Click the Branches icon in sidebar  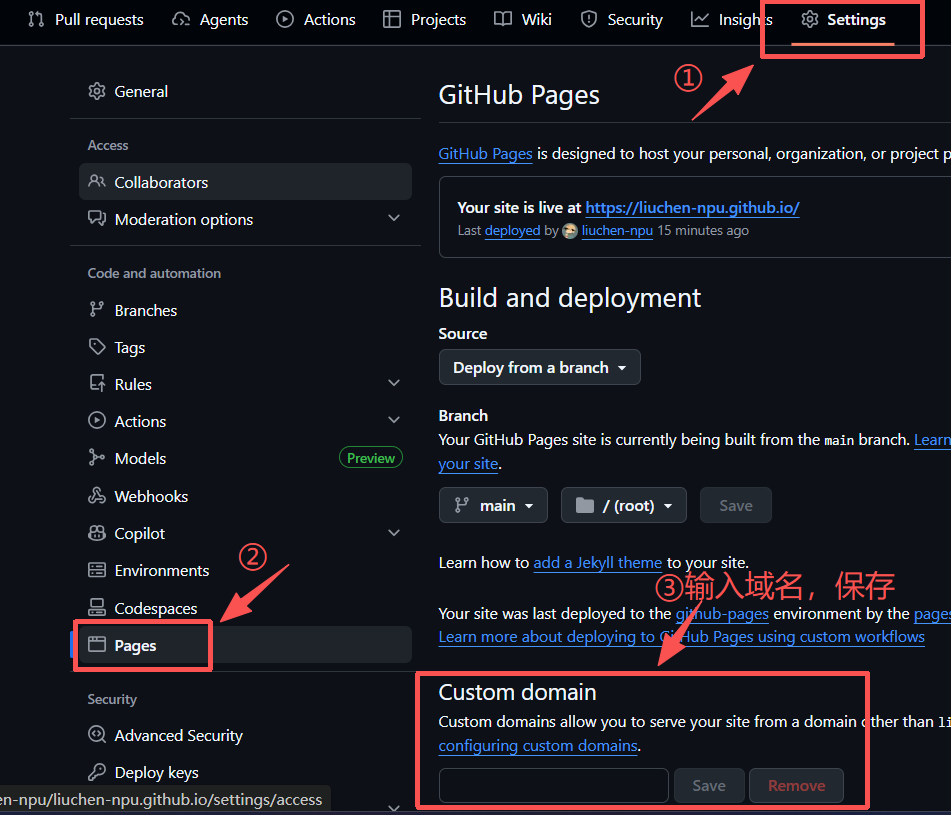(97, 310)
